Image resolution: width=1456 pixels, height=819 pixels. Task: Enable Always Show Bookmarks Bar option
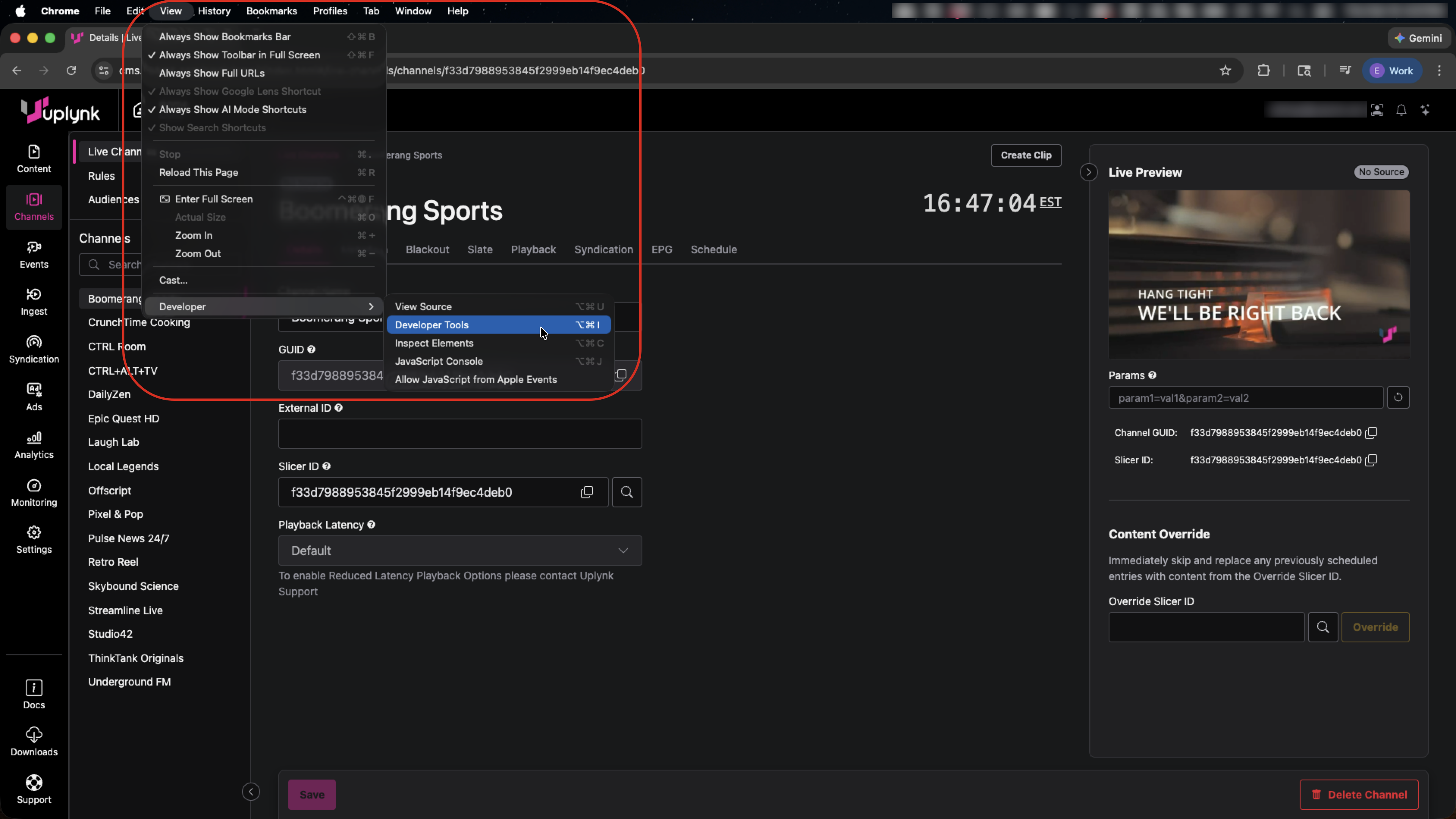[224, 37]
